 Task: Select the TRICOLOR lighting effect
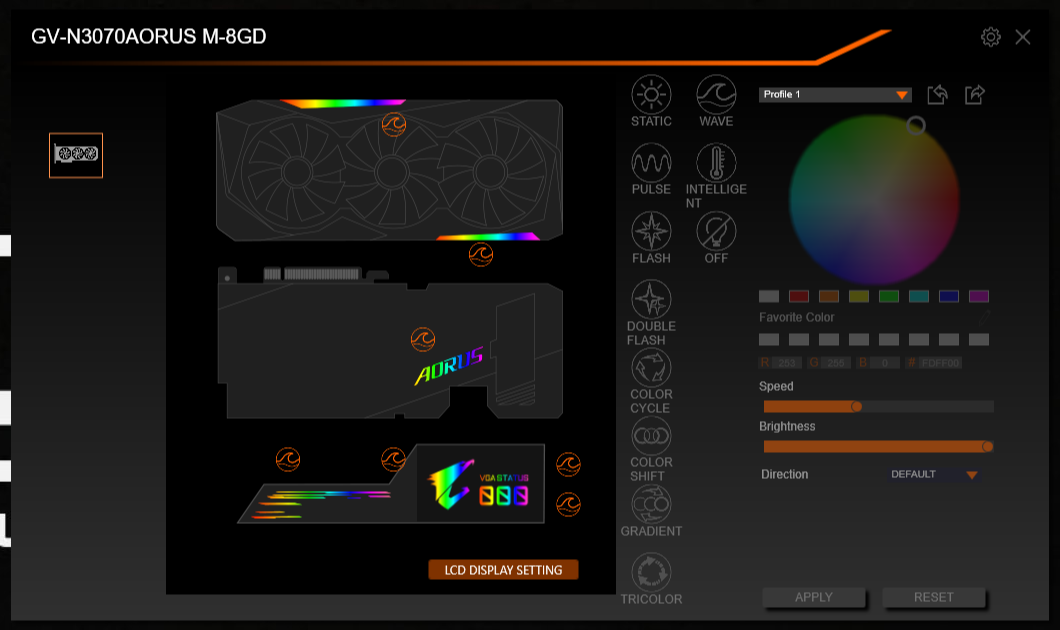(x=651, y=573)
